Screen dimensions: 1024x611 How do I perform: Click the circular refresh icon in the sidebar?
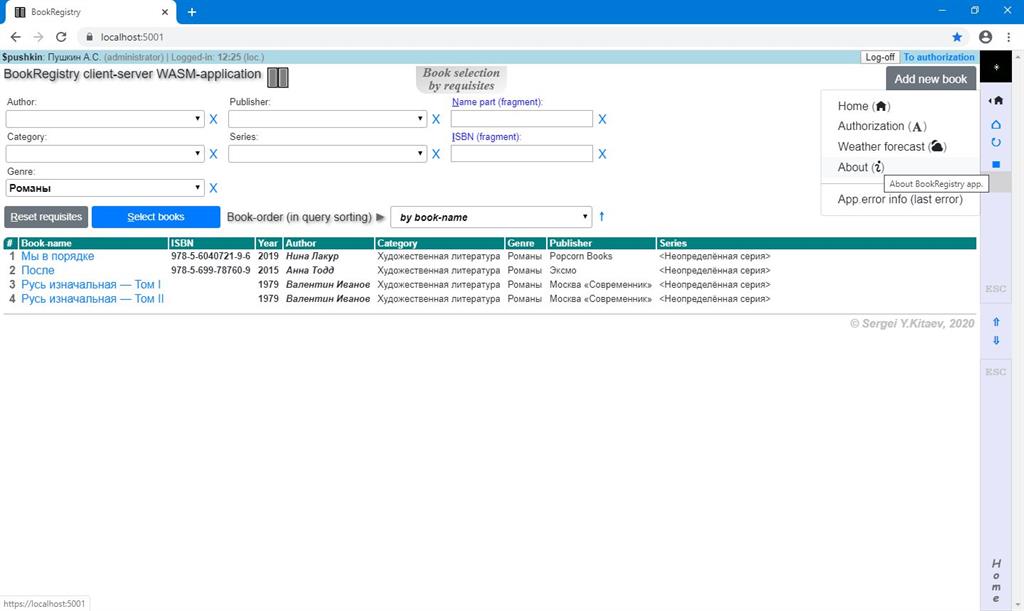[x=996, y=142]
